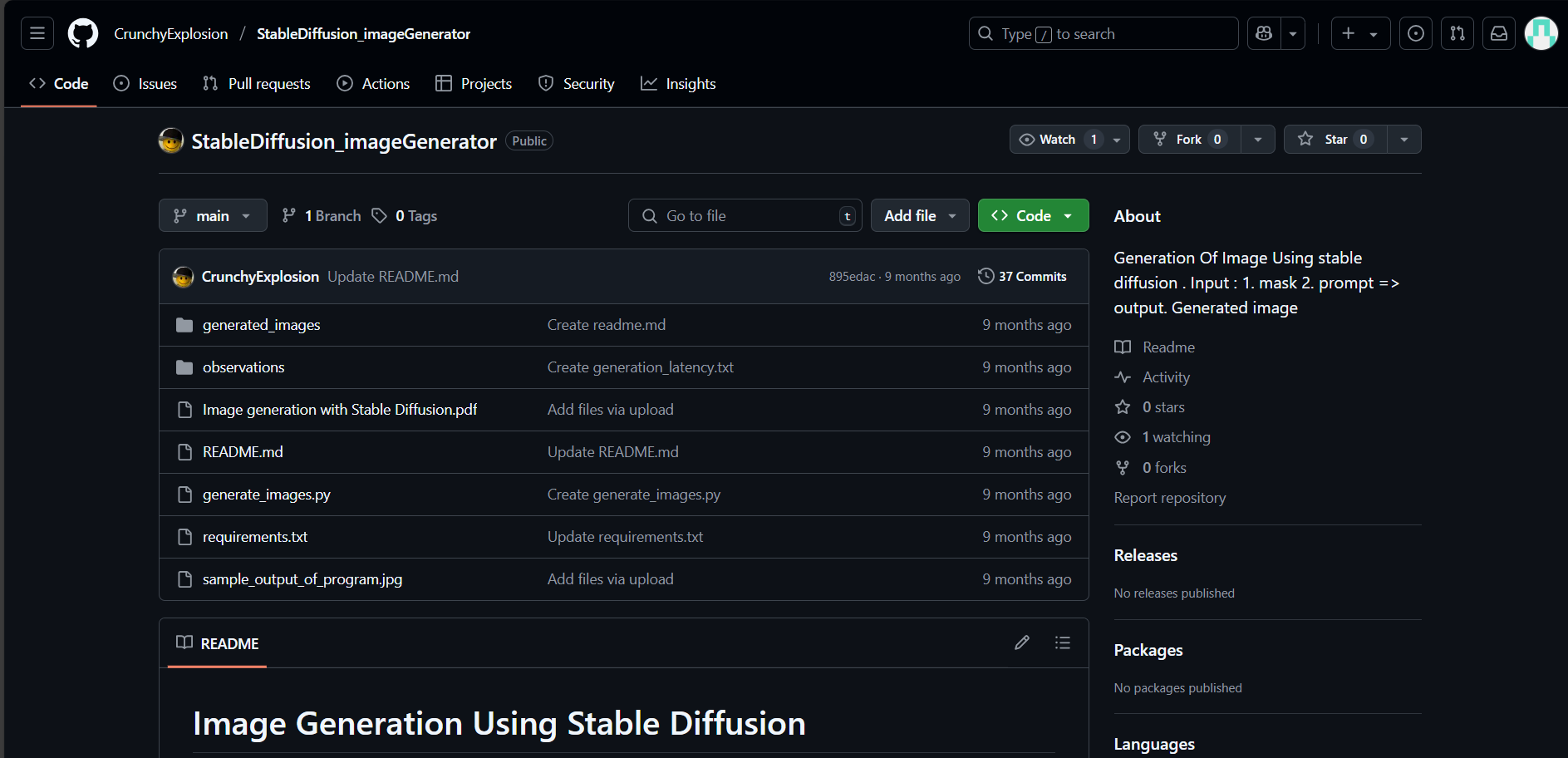
Task: Open the issues icon in header
Action: [x=1416, y=33]
